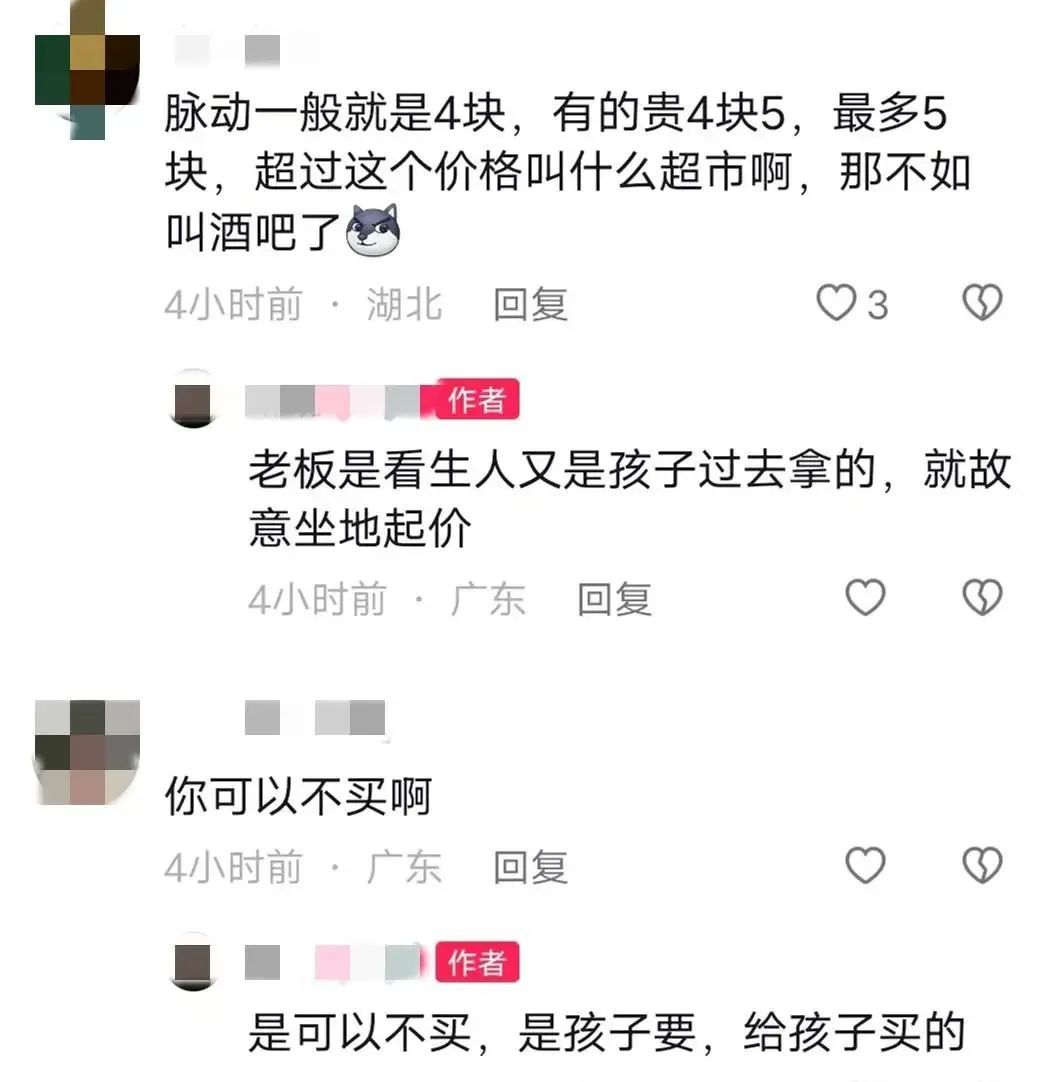Reply to the 你可以不买啊 comment
This screenshot has width=1063, height=1082.
531,867
